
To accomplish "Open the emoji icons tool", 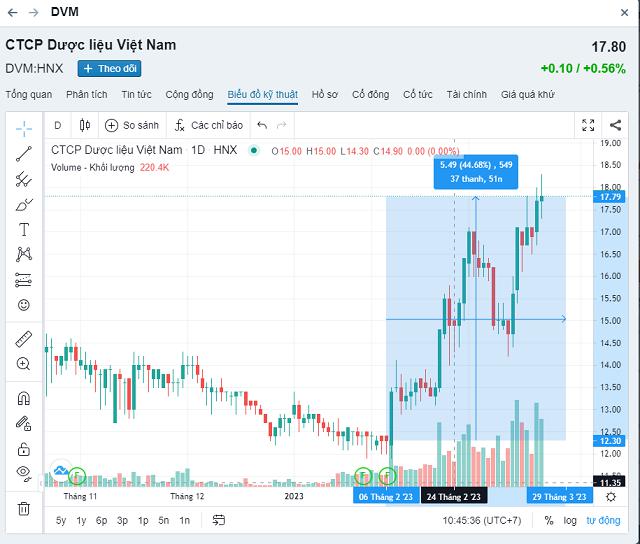I will (x=24, y=305).
